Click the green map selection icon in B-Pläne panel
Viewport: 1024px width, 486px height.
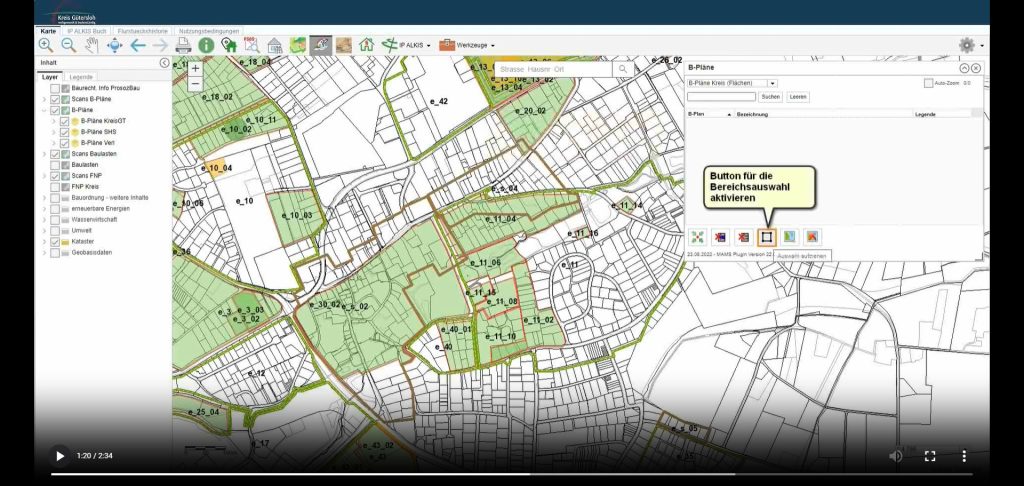click(x=790, y=236)
